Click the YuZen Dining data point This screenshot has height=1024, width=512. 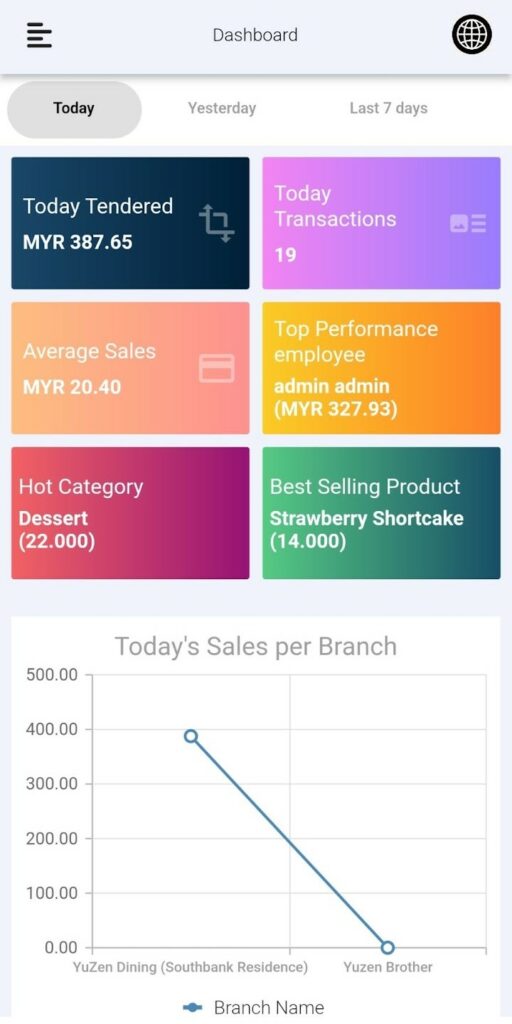coord(191,736)
